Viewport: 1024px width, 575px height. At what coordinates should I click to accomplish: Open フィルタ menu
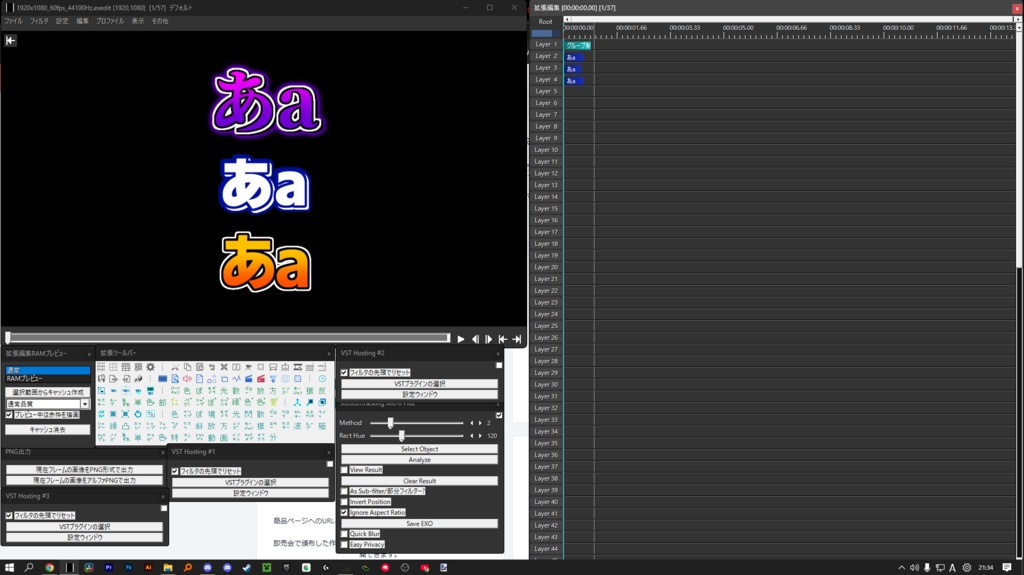click(39, 21)
